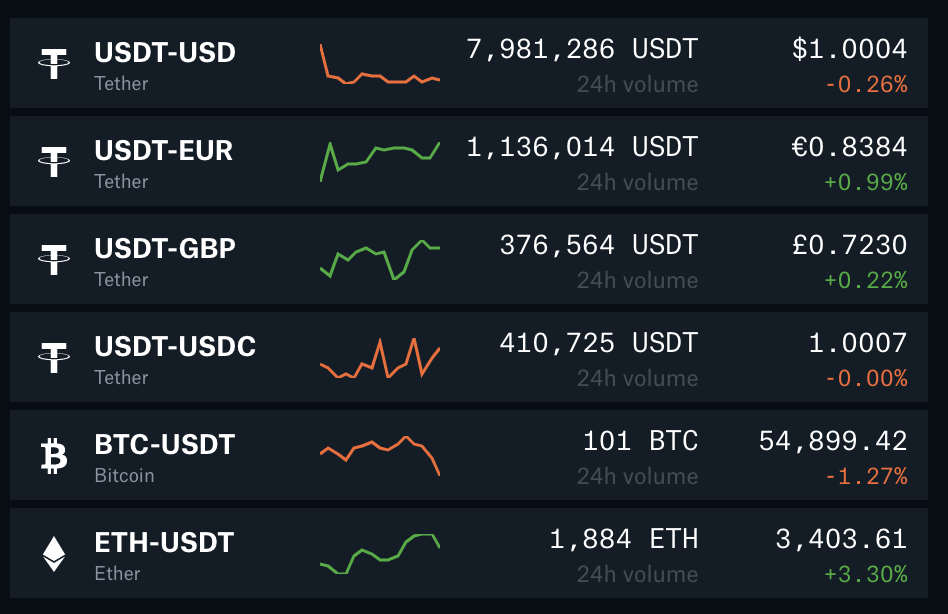Open the USDT-EUR market pair

pos(164,150)
